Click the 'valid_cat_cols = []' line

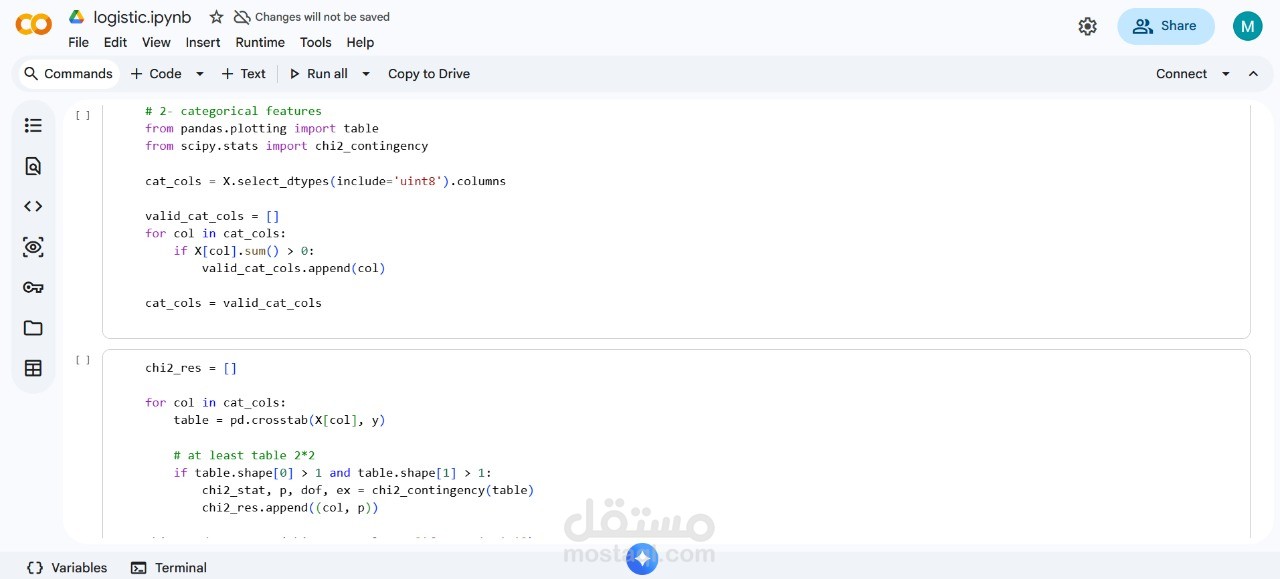(212, 216)
